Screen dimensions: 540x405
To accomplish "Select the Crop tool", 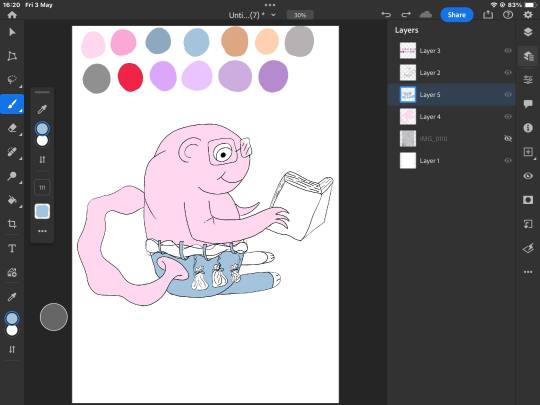I will point(12,224).
